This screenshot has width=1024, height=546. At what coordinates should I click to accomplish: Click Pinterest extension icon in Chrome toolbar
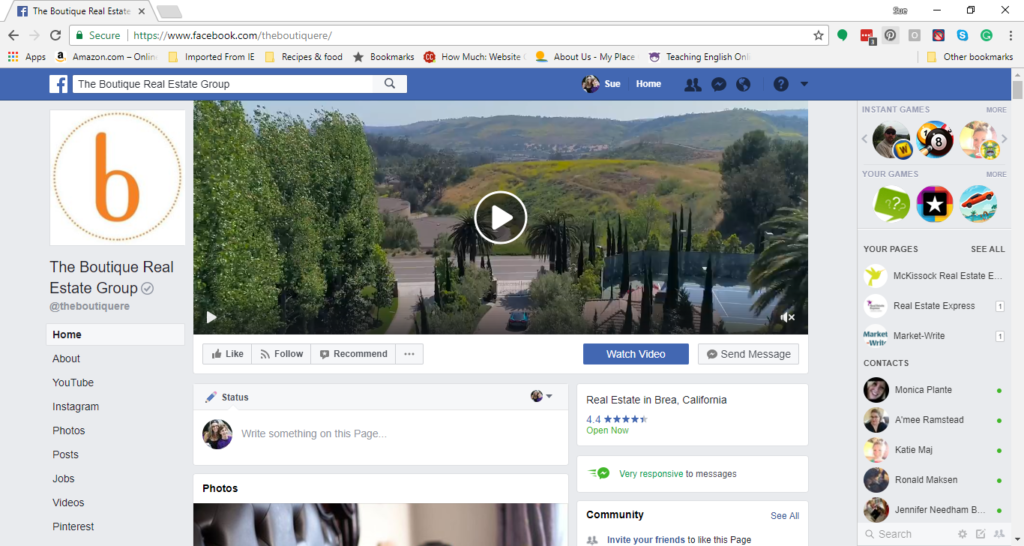pyautogui.click(x=890, y=35)
